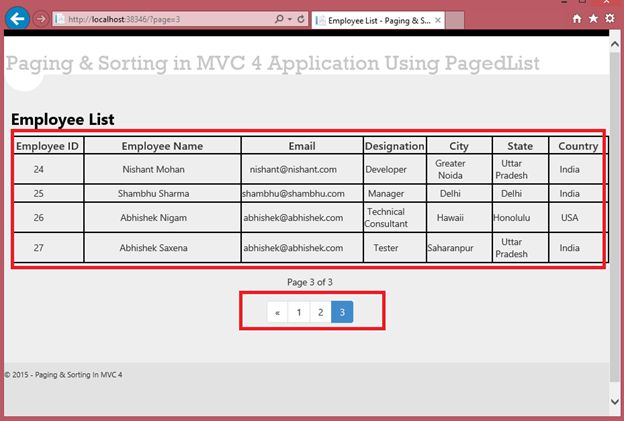Open the address bar dropdown arrow
The width and height of the screenshot is (624, 421).
[x=290, y=19]
